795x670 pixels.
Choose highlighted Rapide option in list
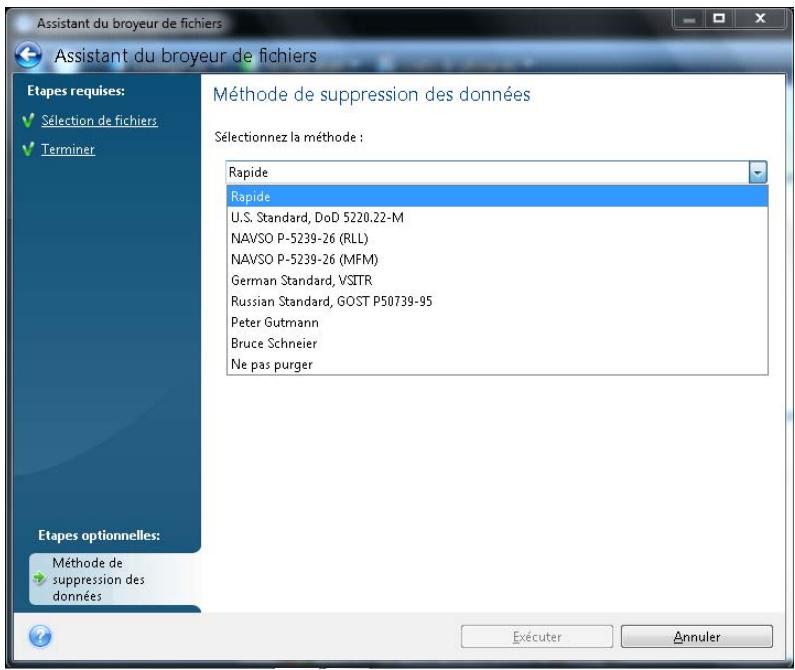click(x=497, y=196)
